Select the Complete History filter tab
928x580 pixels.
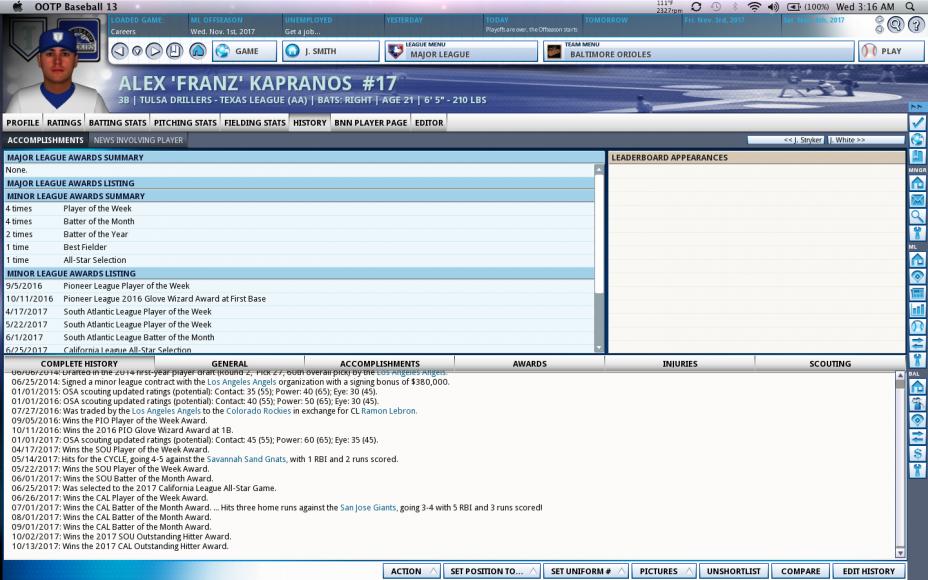(x=79, y=363)
